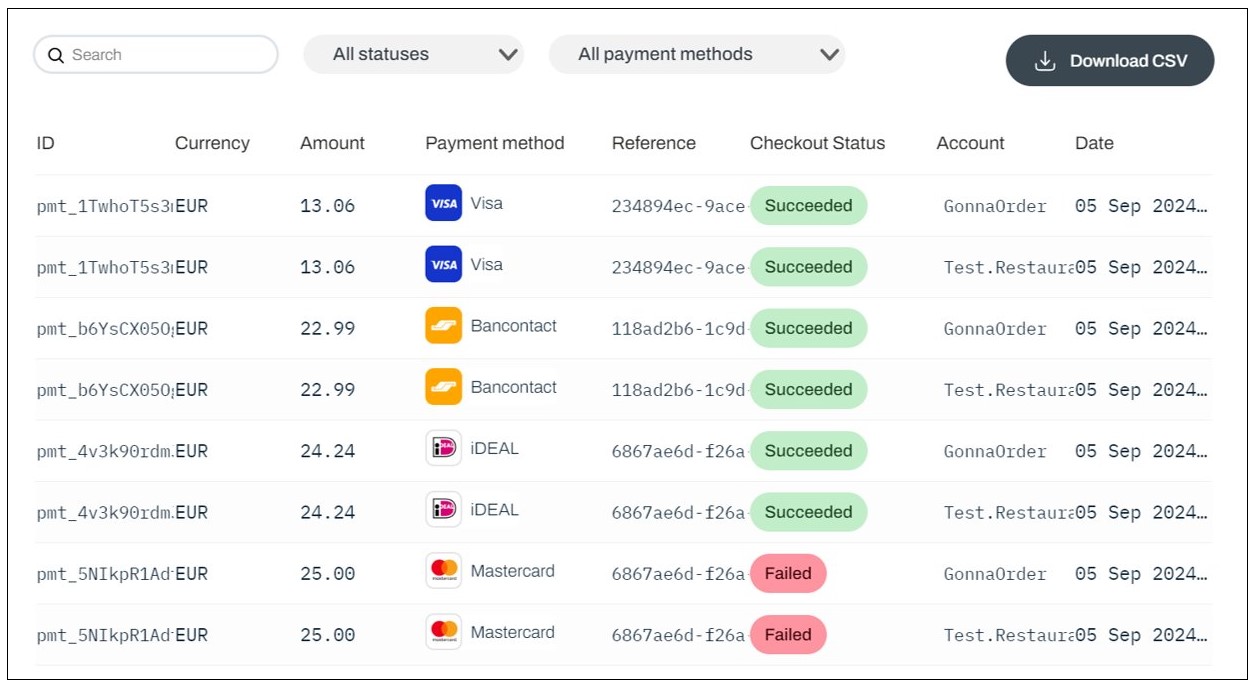The height and width of the screenshot is (687, 1255).
Task: Click the Test.Restaurant account in the iDEAL row
Action: (1009, 513)
